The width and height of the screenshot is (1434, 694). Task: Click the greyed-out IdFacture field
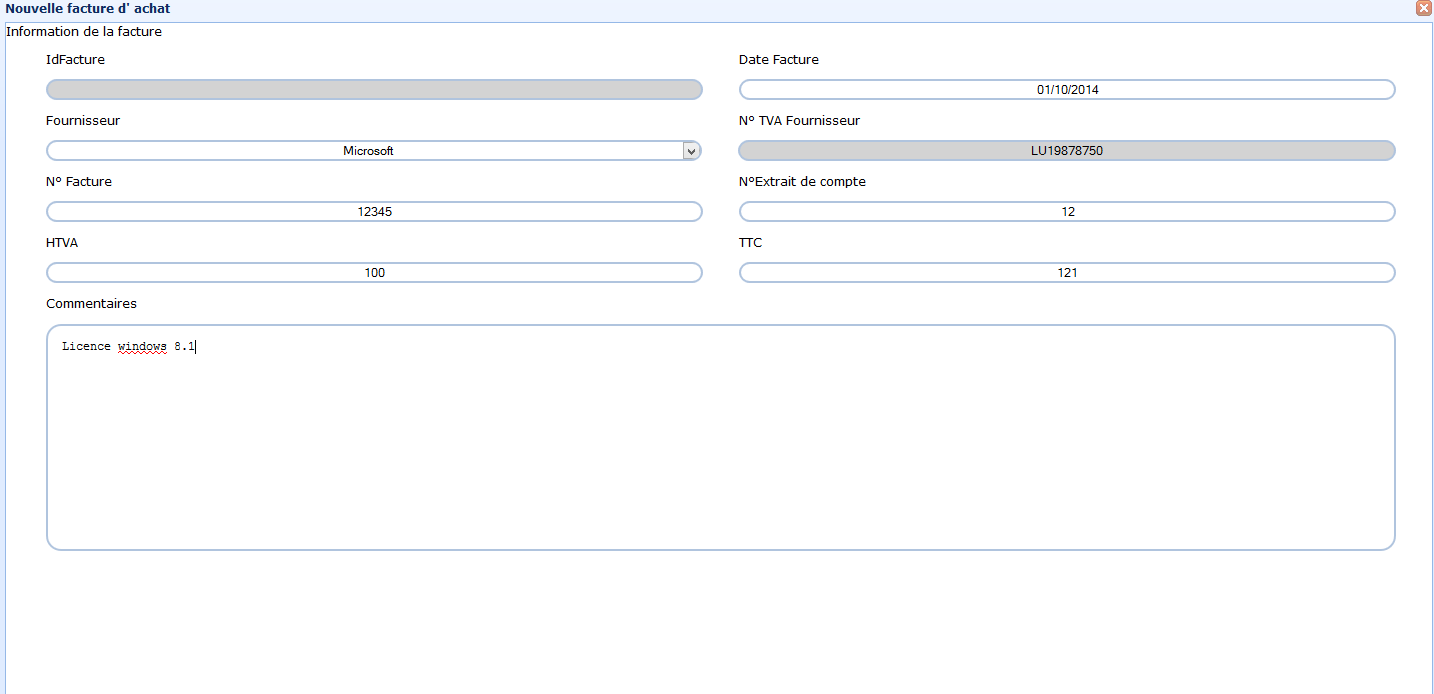374,90
